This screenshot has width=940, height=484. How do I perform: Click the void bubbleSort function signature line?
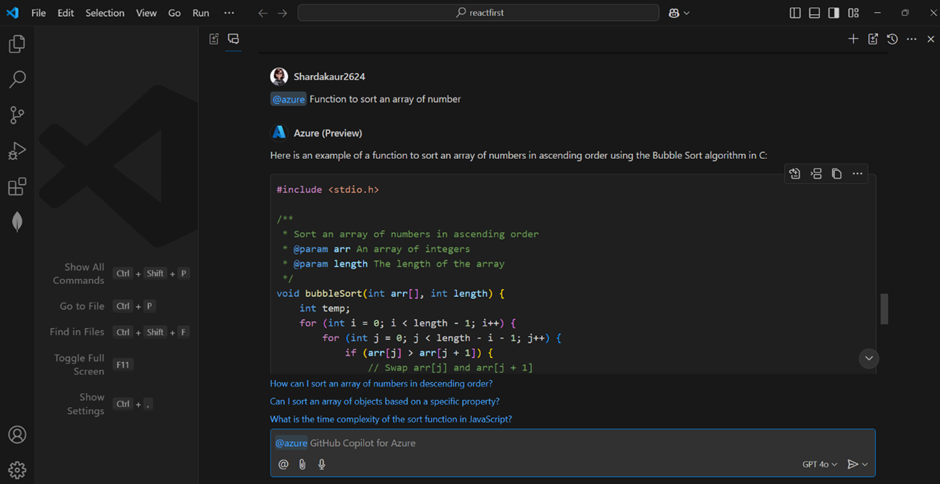tap(392, 294)
